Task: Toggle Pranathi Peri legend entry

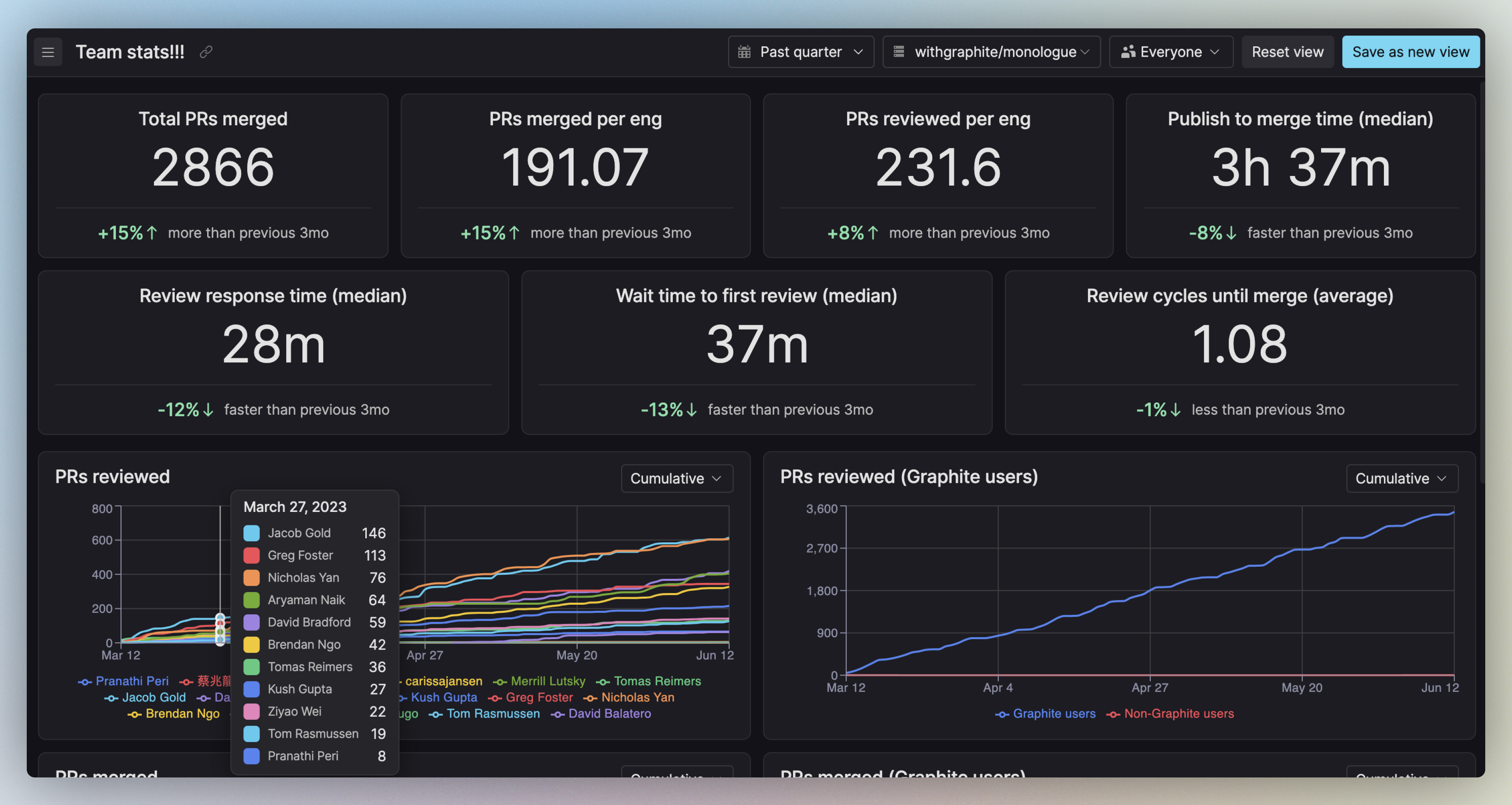Action: click(x=123, y=681)
